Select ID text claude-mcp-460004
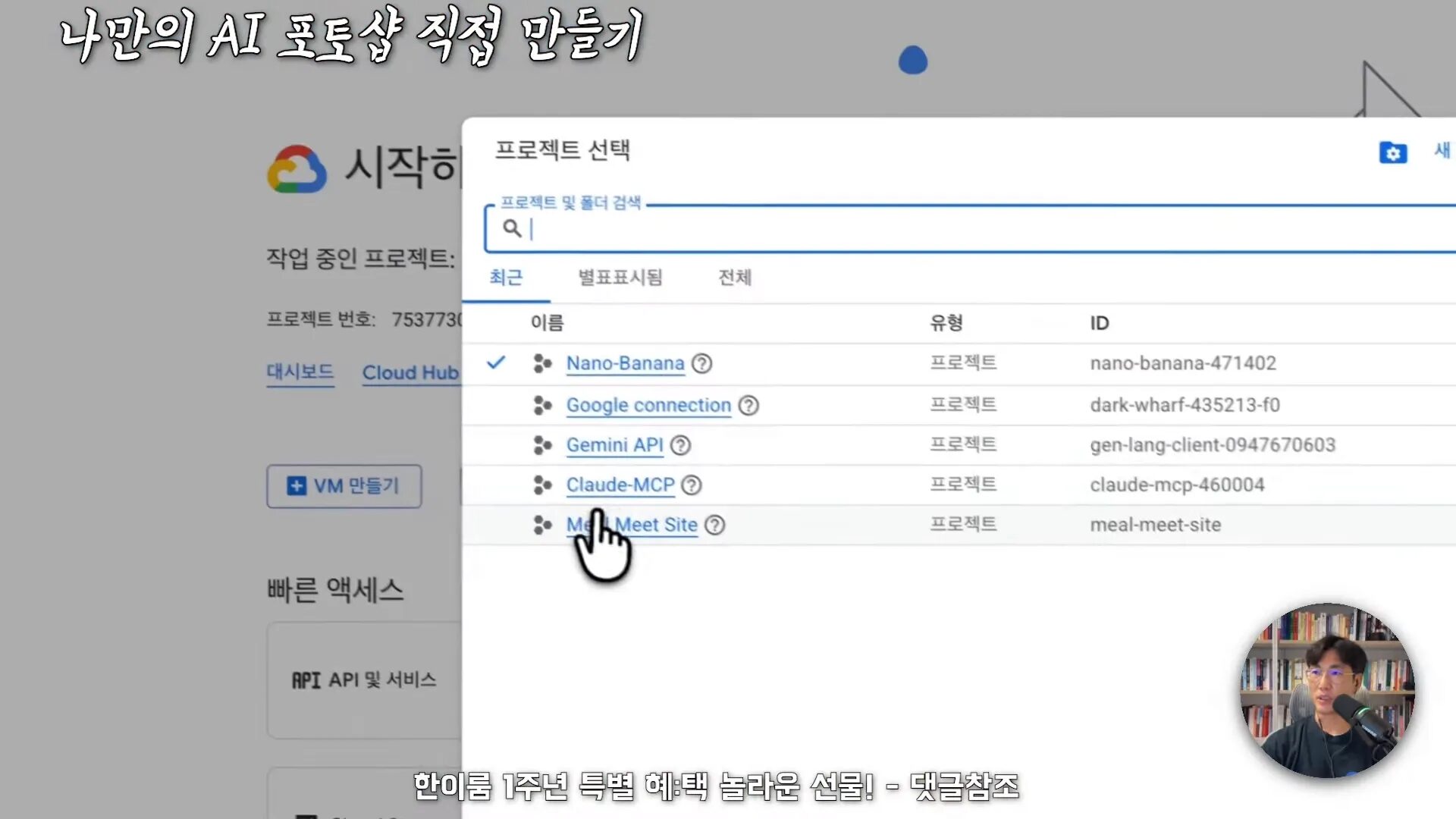Screen dimensions: 1456x819 [x=1177, y=485]
